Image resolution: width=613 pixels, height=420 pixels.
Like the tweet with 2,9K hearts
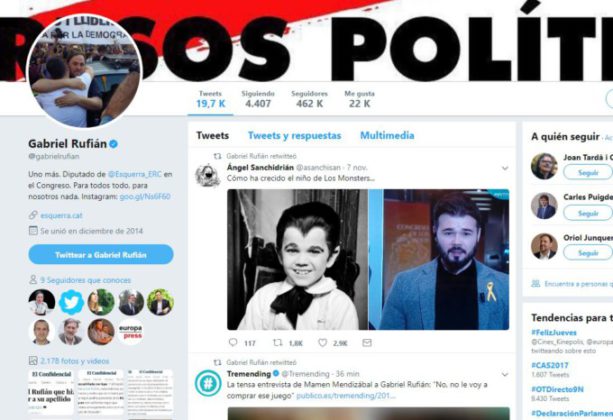click(323, 343)
